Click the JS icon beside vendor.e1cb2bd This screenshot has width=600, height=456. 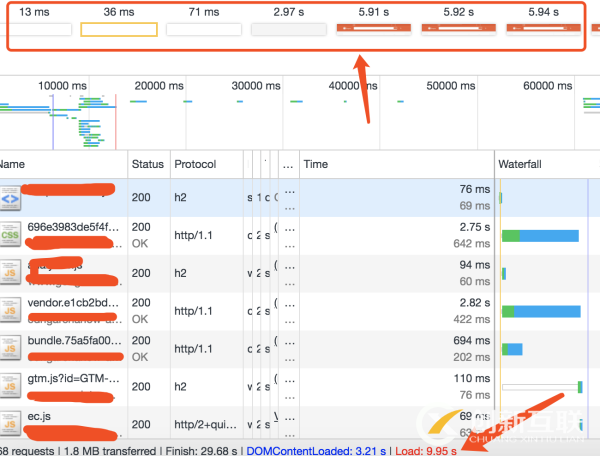tap(9, 311)
